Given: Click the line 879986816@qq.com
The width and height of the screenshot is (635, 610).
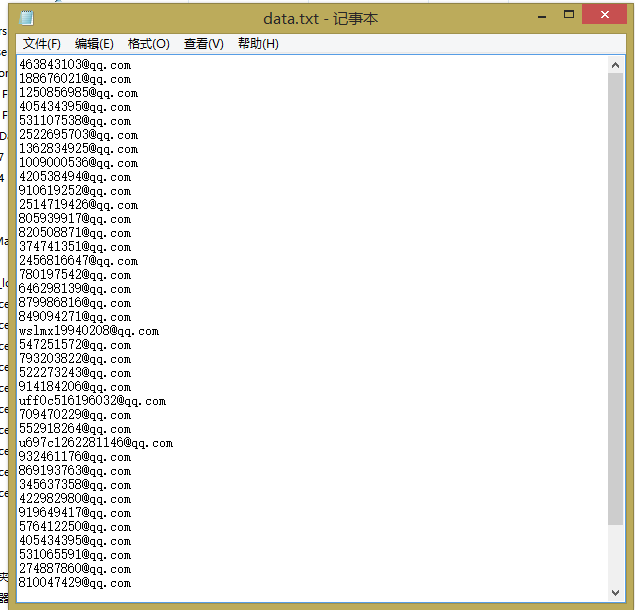Looking at the screenshot, I should point(75,303).
